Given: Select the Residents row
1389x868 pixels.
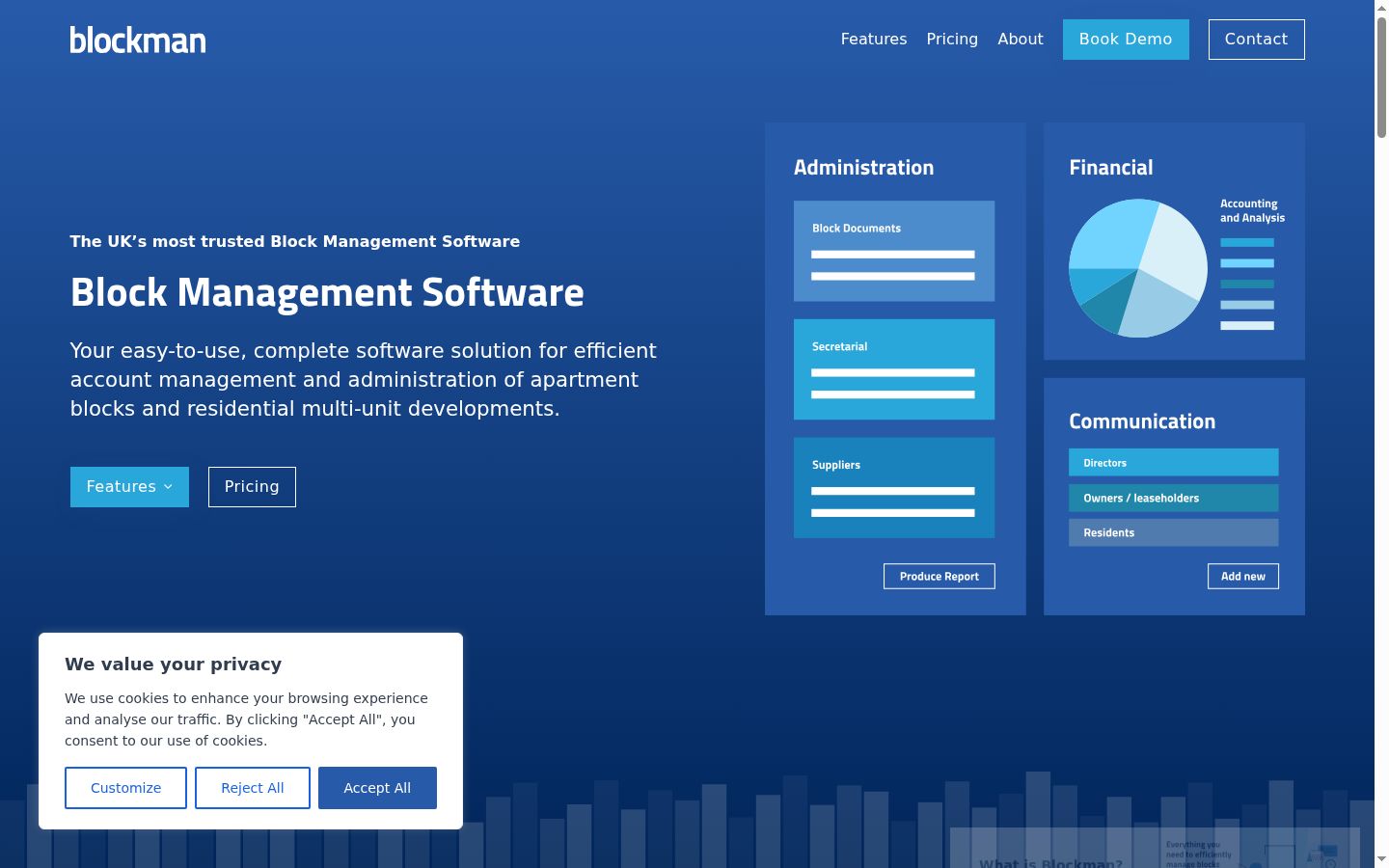Looking at the screenshot, I should point(1174,532).
